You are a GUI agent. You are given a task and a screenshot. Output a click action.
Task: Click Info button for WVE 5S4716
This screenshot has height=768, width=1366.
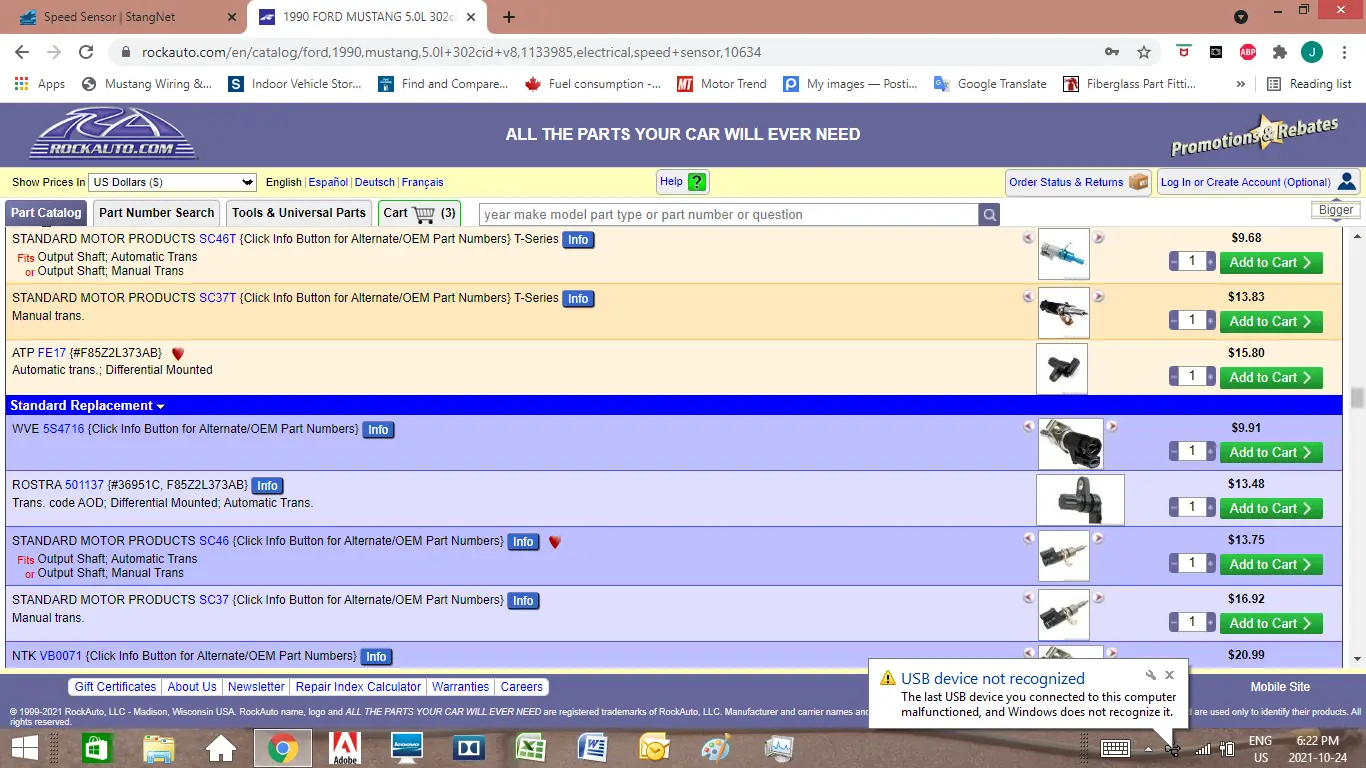[x=378, y=430]
